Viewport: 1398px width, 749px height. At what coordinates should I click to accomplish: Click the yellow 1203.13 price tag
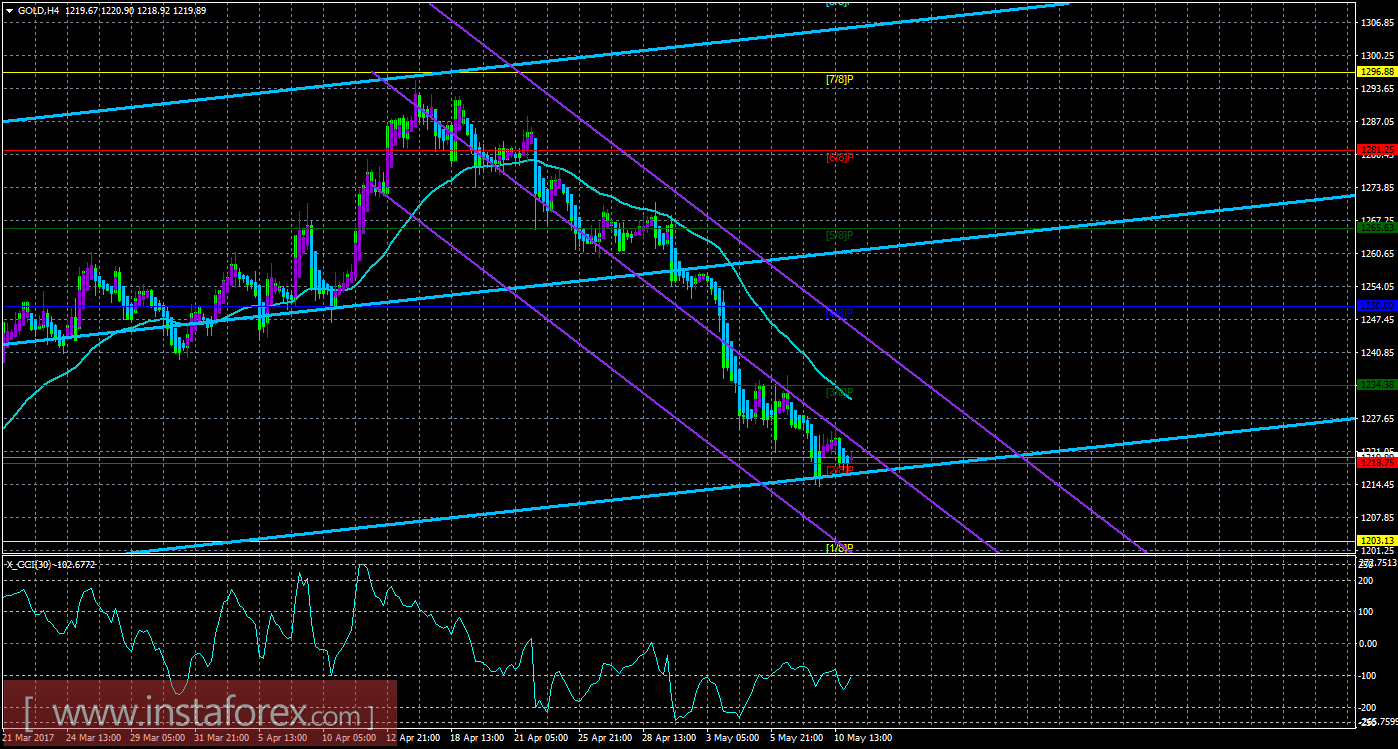click(x=1376, y=541)
